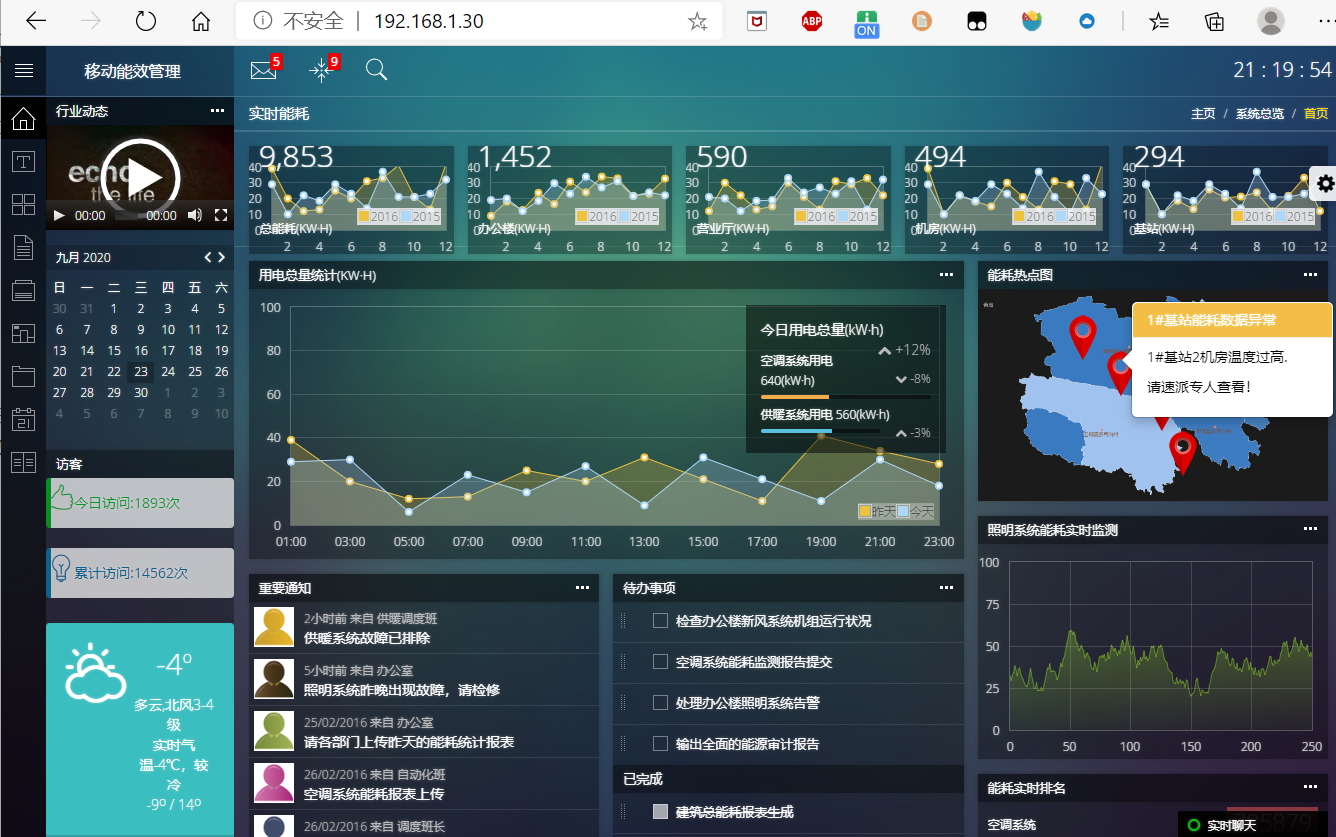
Task: Open the browser profile avatar
Action: 1271,21
